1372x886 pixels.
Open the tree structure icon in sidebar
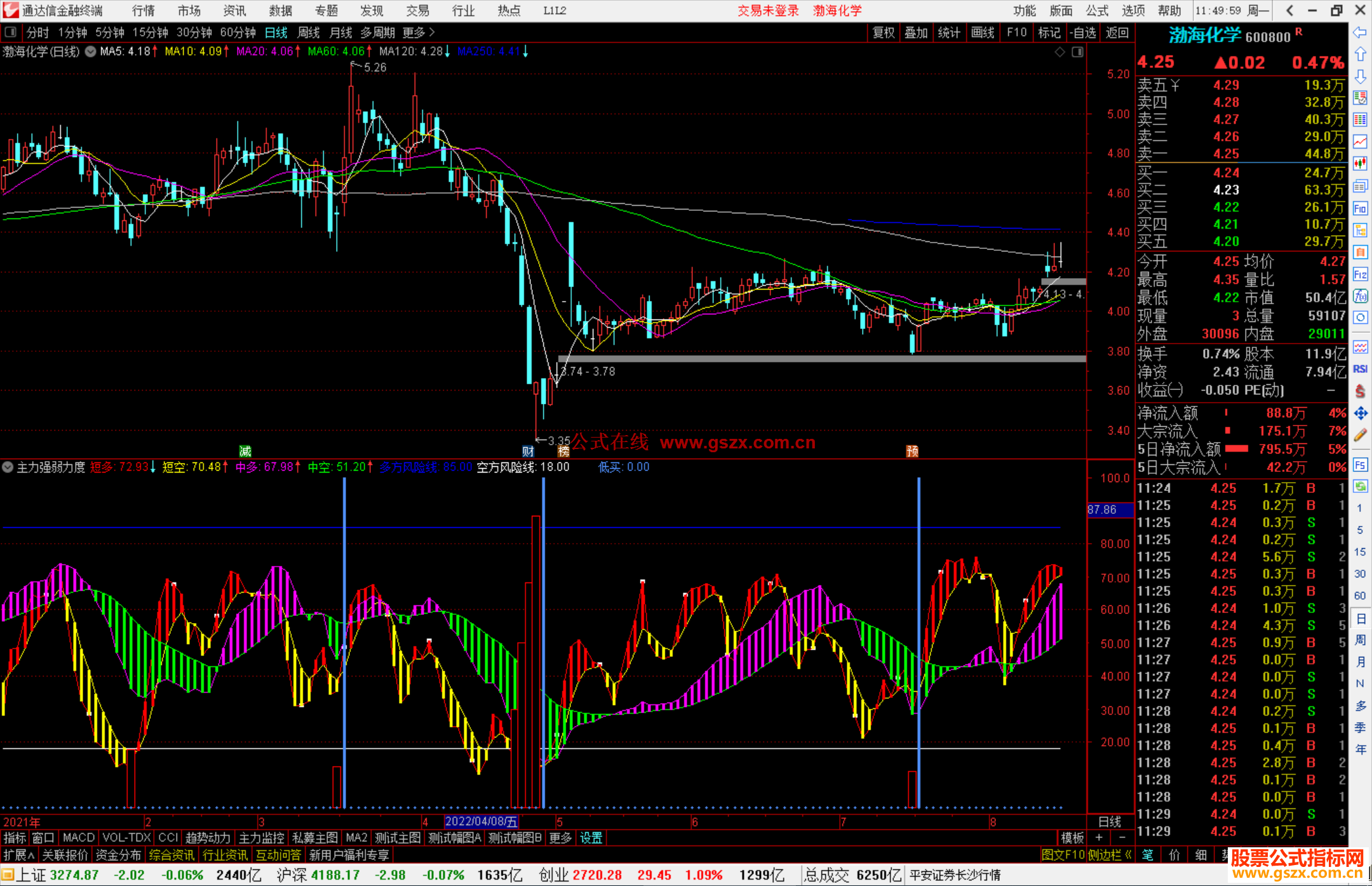coord(1360,230)
